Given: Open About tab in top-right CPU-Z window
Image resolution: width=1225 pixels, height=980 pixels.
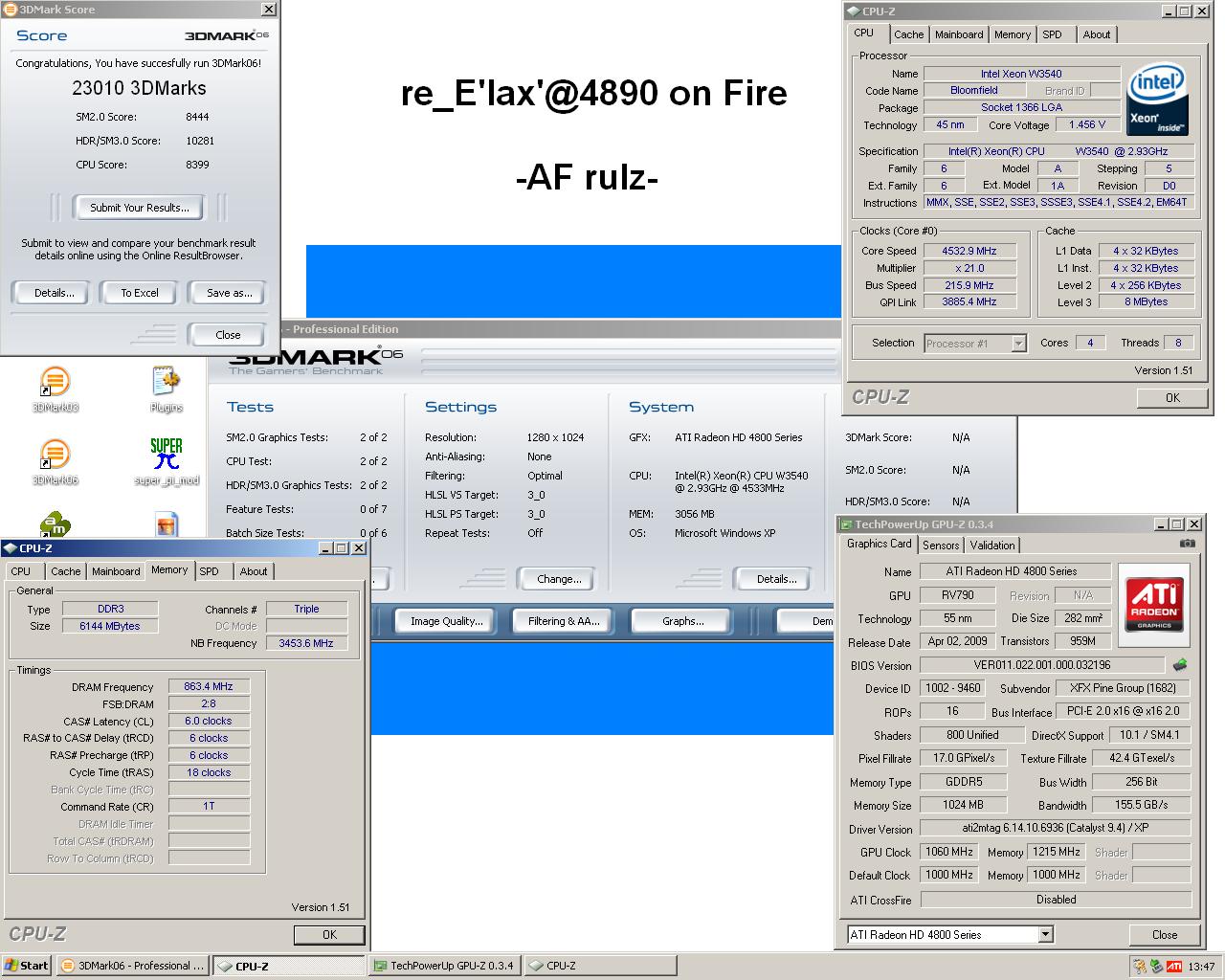Looking at the screenshot, I should [x=1097, y=34].
